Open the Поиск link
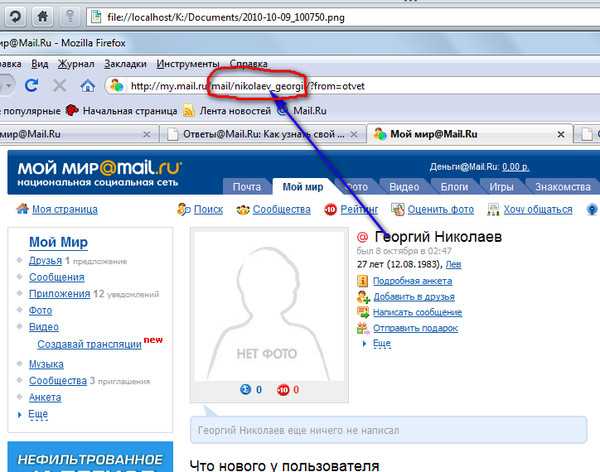The width and height of the screenshot is (600, 472). [x=208, y=209]
